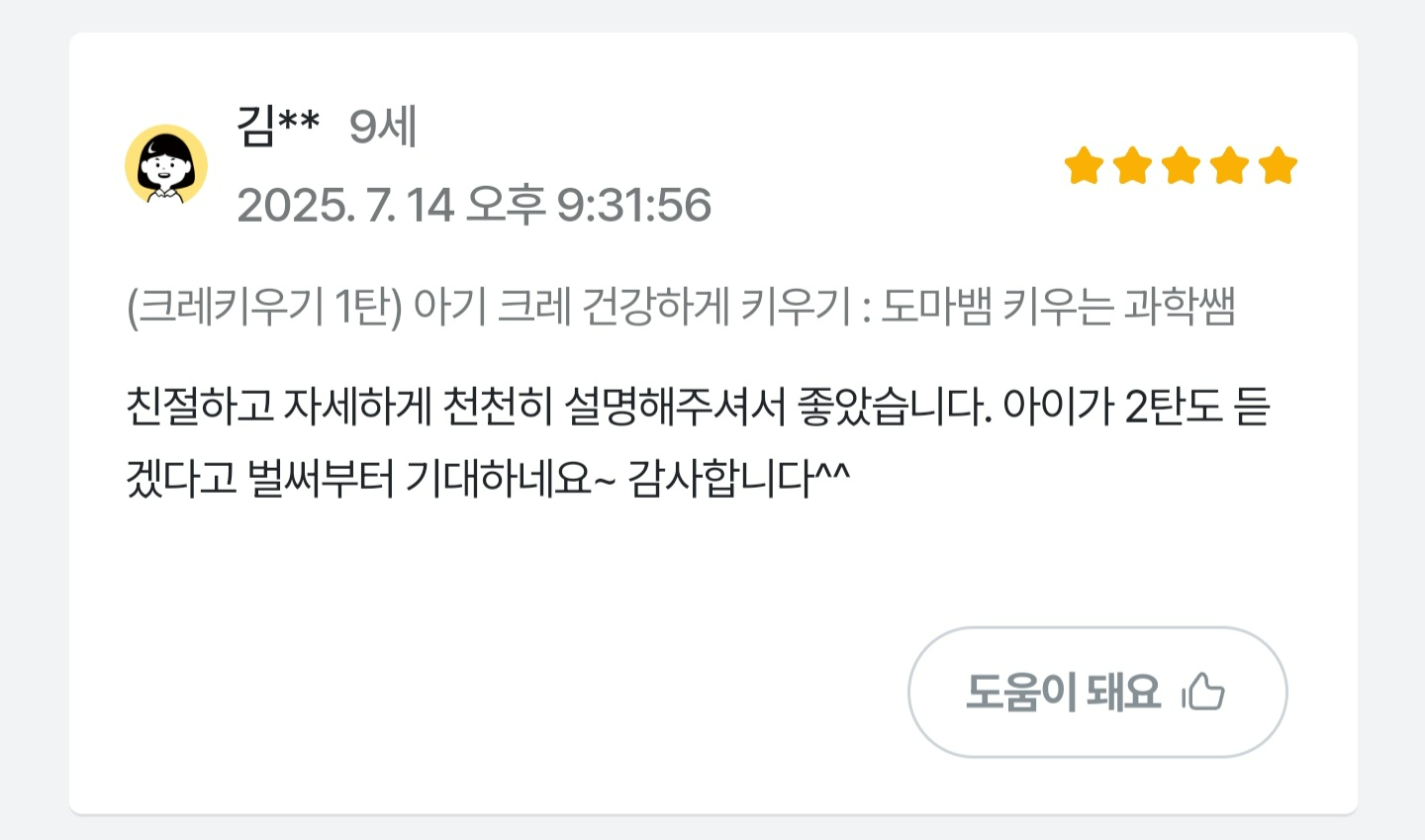Image resolution: width=1425 pixels, height=840 pixels.
Task: Click the "9세" age label
Action: [383, 127]
